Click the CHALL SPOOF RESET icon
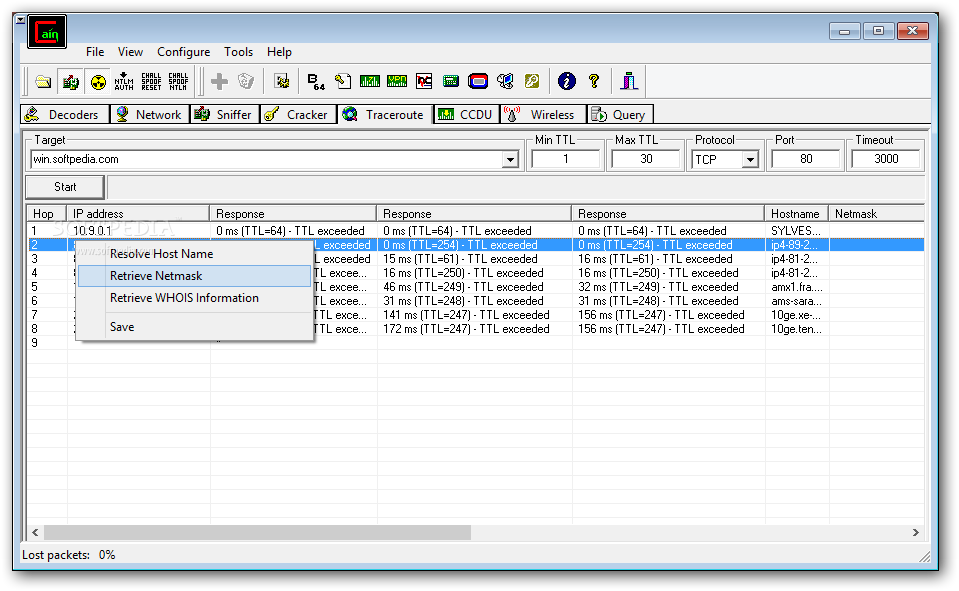This screenshot has height=591, width=959. point(151,81)
